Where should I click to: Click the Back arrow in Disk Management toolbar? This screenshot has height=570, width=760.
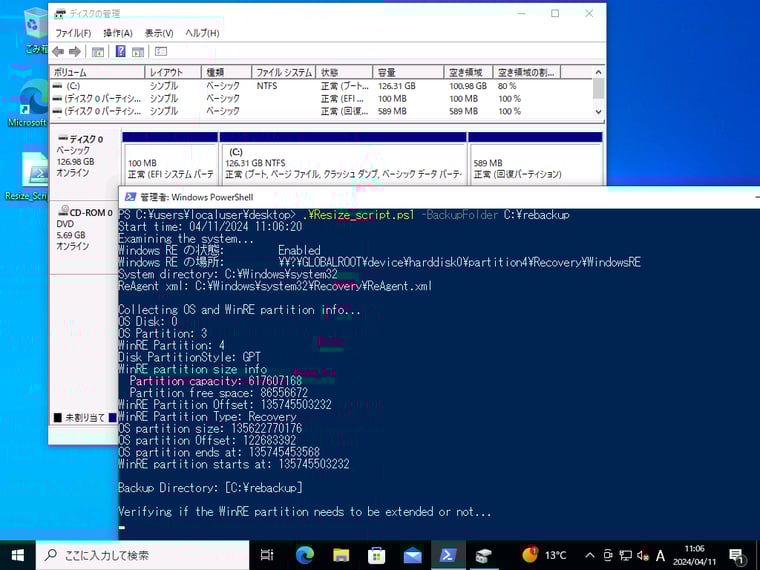coord(58,51)
